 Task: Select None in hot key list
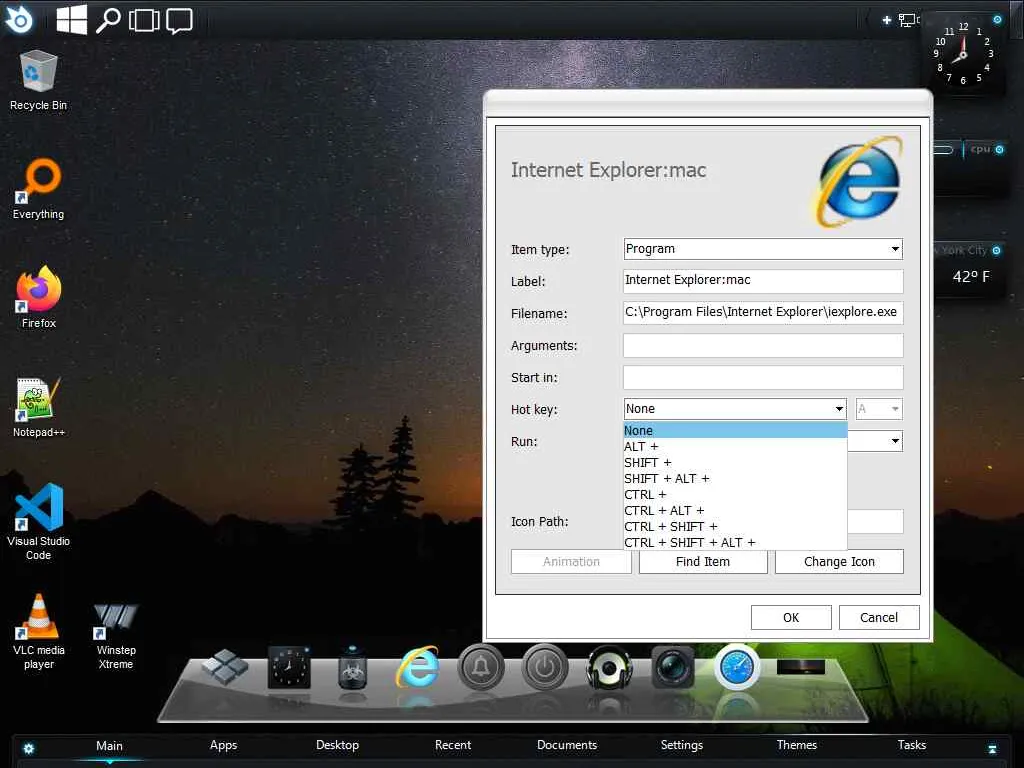[x=735, y=430]
